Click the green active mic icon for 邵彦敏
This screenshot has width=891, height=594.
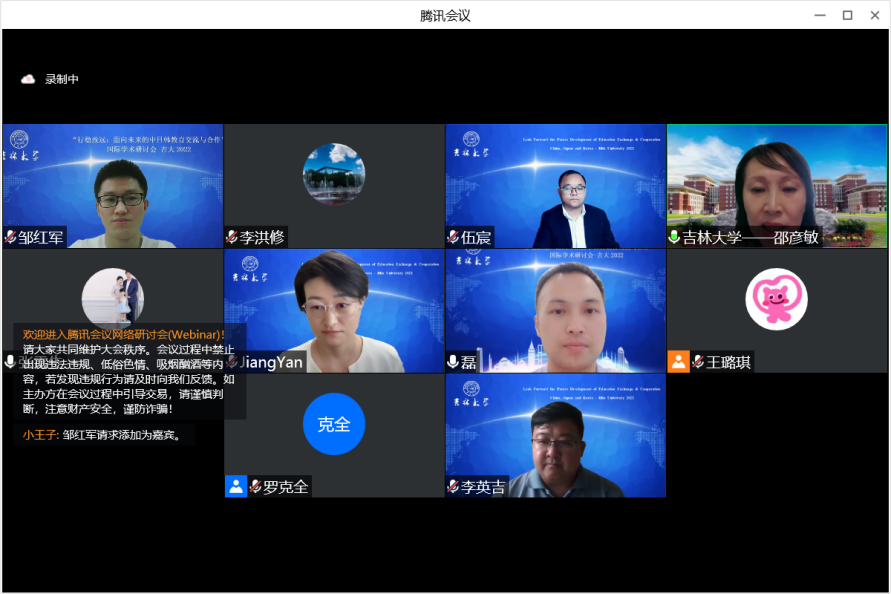point(675,237)
